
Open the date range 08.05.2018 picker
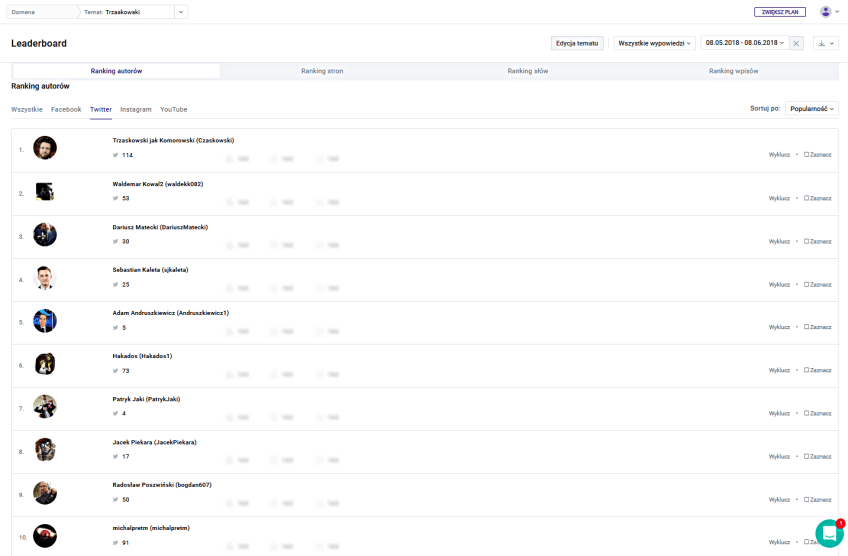pos(744,43)
